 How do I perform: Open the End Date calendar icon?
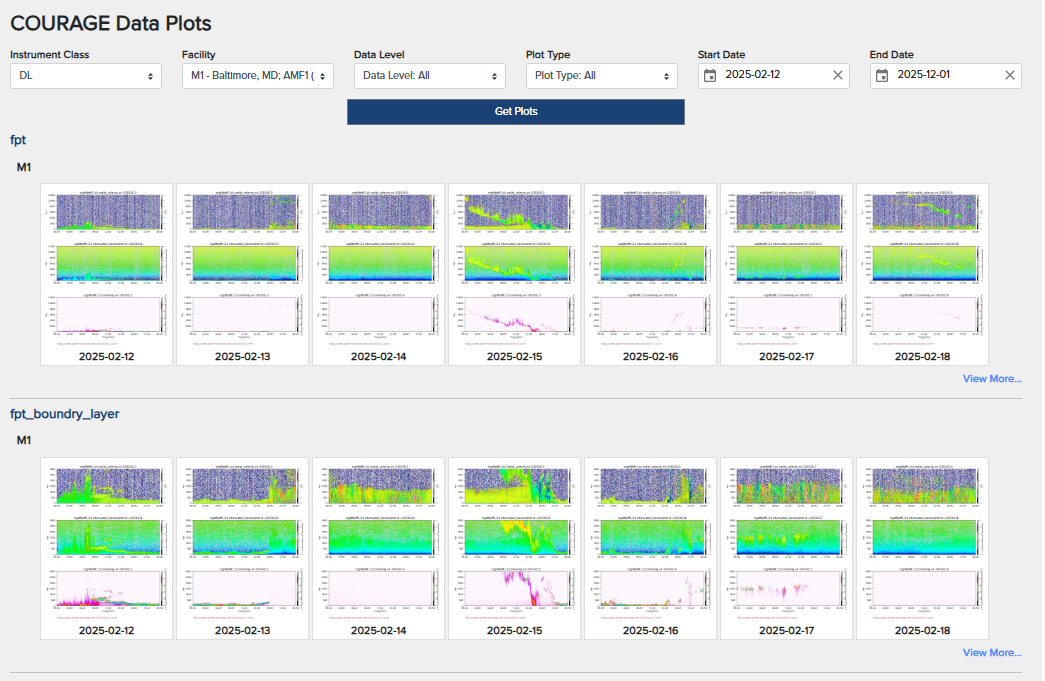pos(882,75)
